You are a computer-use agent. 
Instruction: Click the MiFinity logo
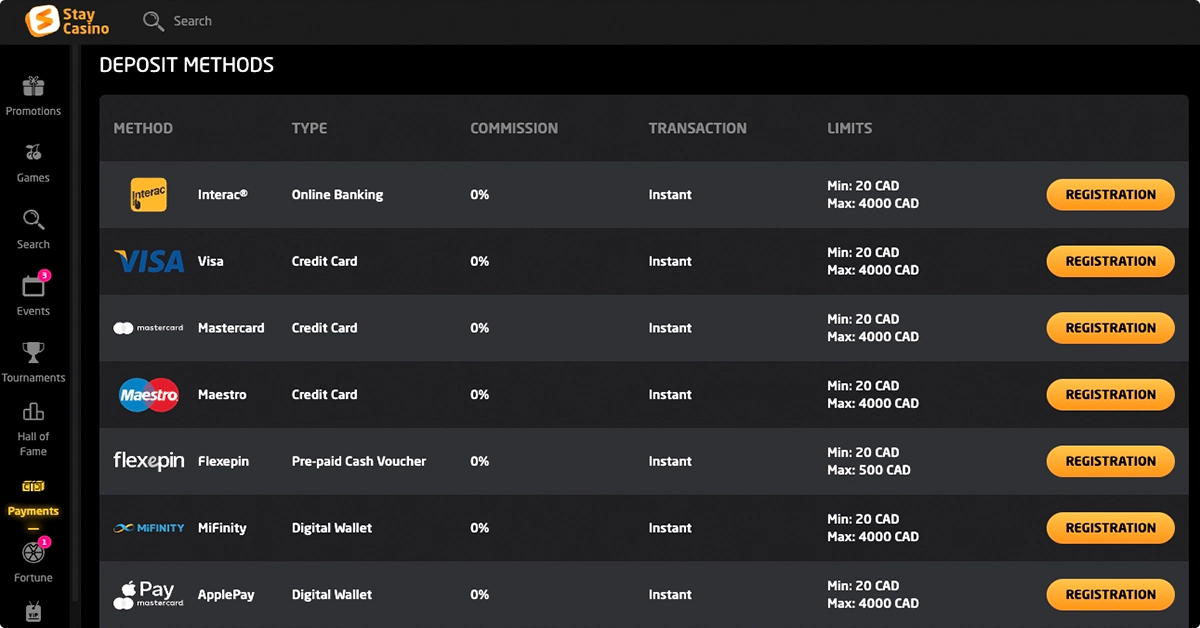click(x=149, y=528)
